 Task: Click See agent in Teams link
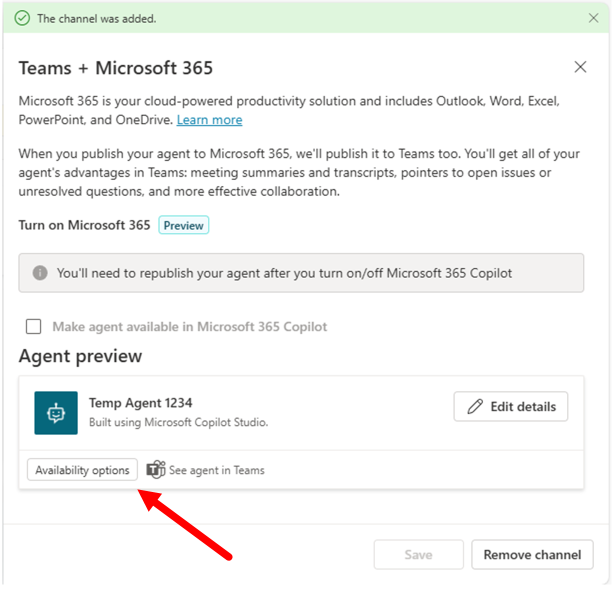(x=217, y=470)
